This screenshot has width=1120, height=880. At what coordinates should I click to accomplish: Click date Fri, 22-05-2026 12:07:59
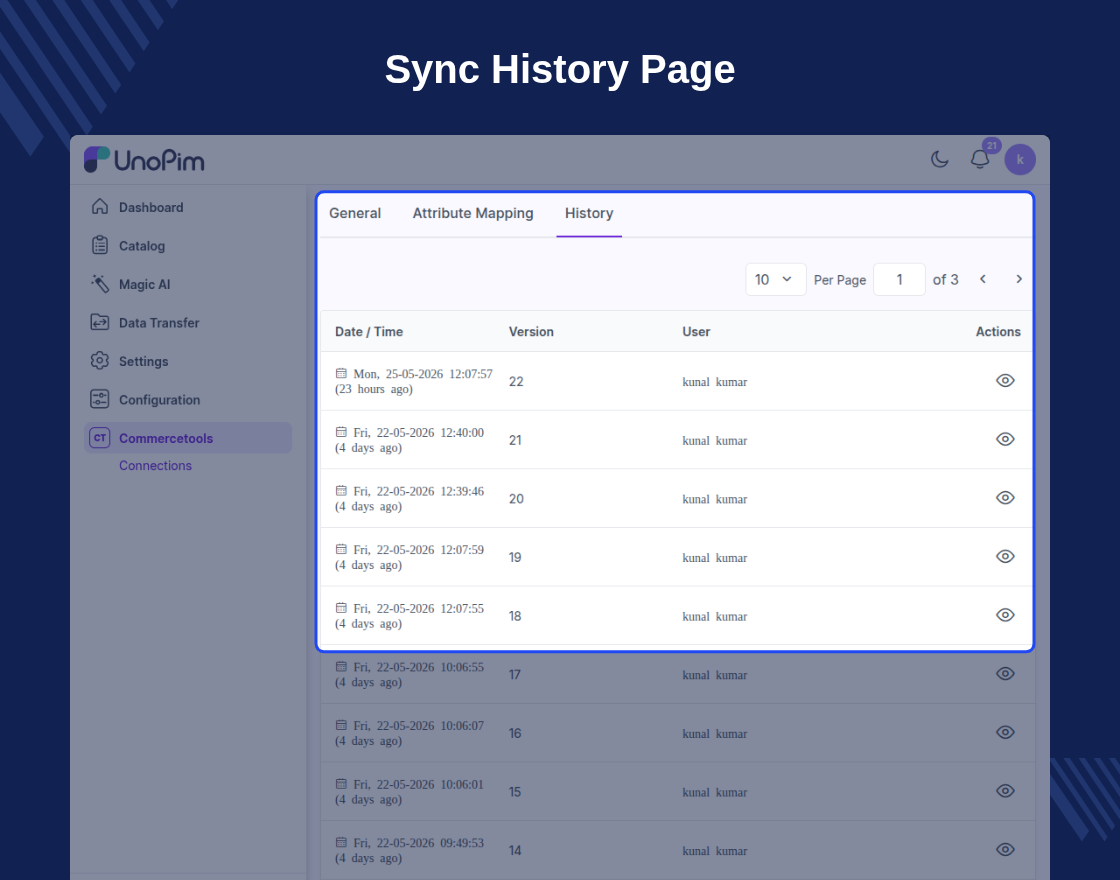pyautogui.click(x=419, y=549)
